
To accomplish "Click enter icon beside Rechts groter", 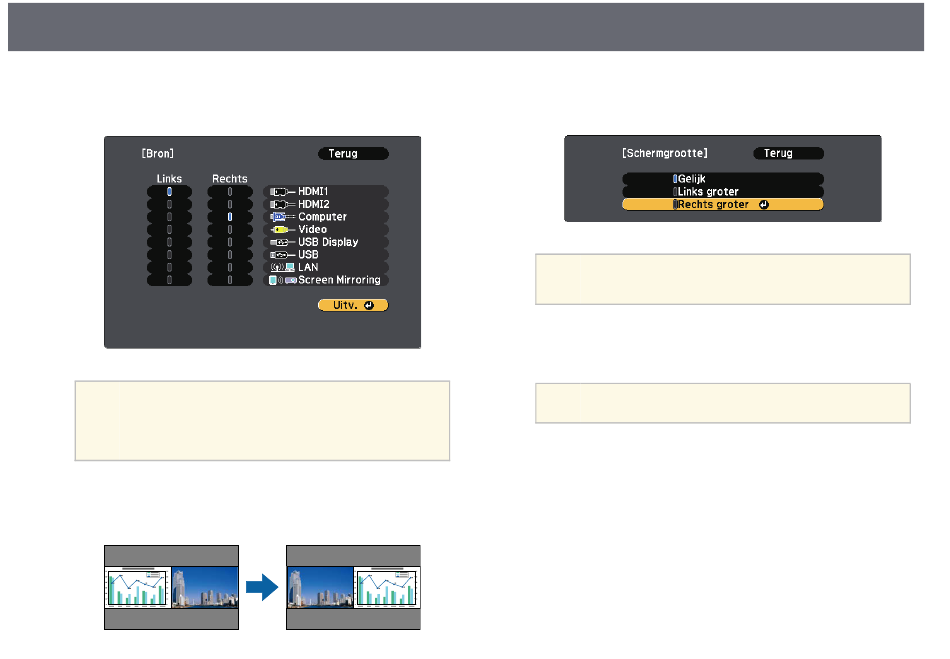I will 764,205.
